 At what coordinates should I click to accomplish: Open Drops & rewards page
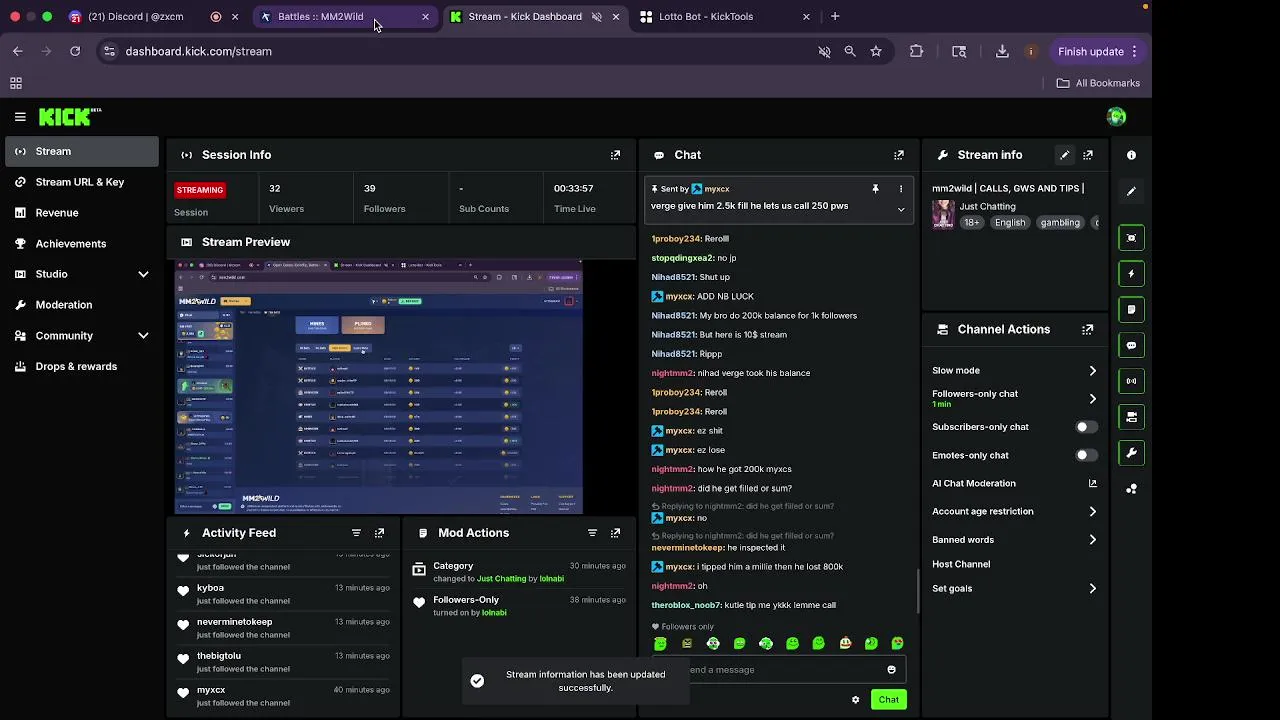(x=83, y=366)
